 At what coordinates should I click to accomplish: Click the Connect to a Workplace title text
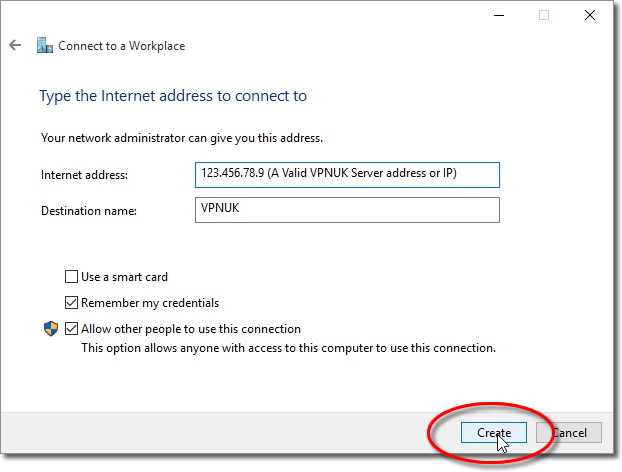121,46
